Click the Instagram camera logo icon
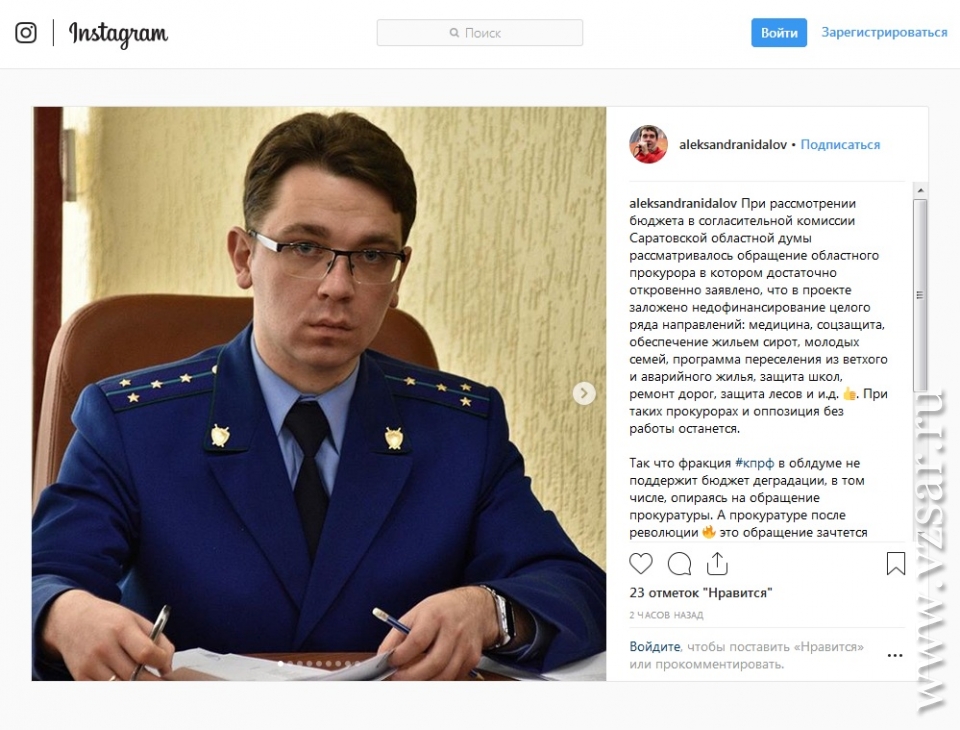The width and height of the screenshot is (960, 730). tap(26, 32)
